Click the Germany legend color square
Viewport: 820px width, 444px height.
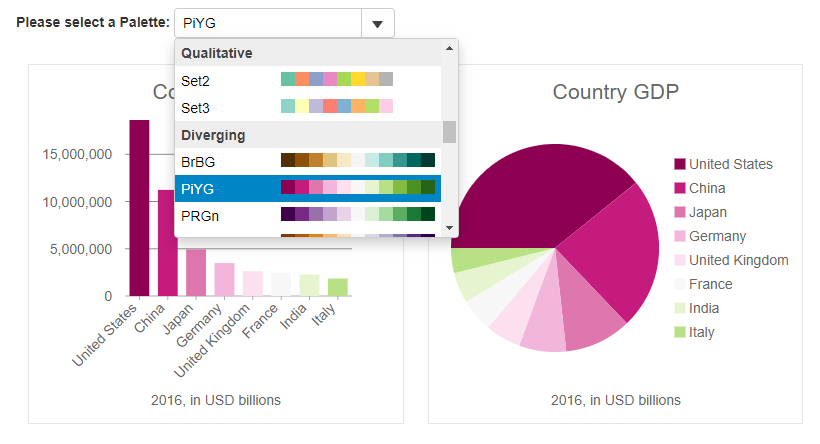[x=680, y=236]
